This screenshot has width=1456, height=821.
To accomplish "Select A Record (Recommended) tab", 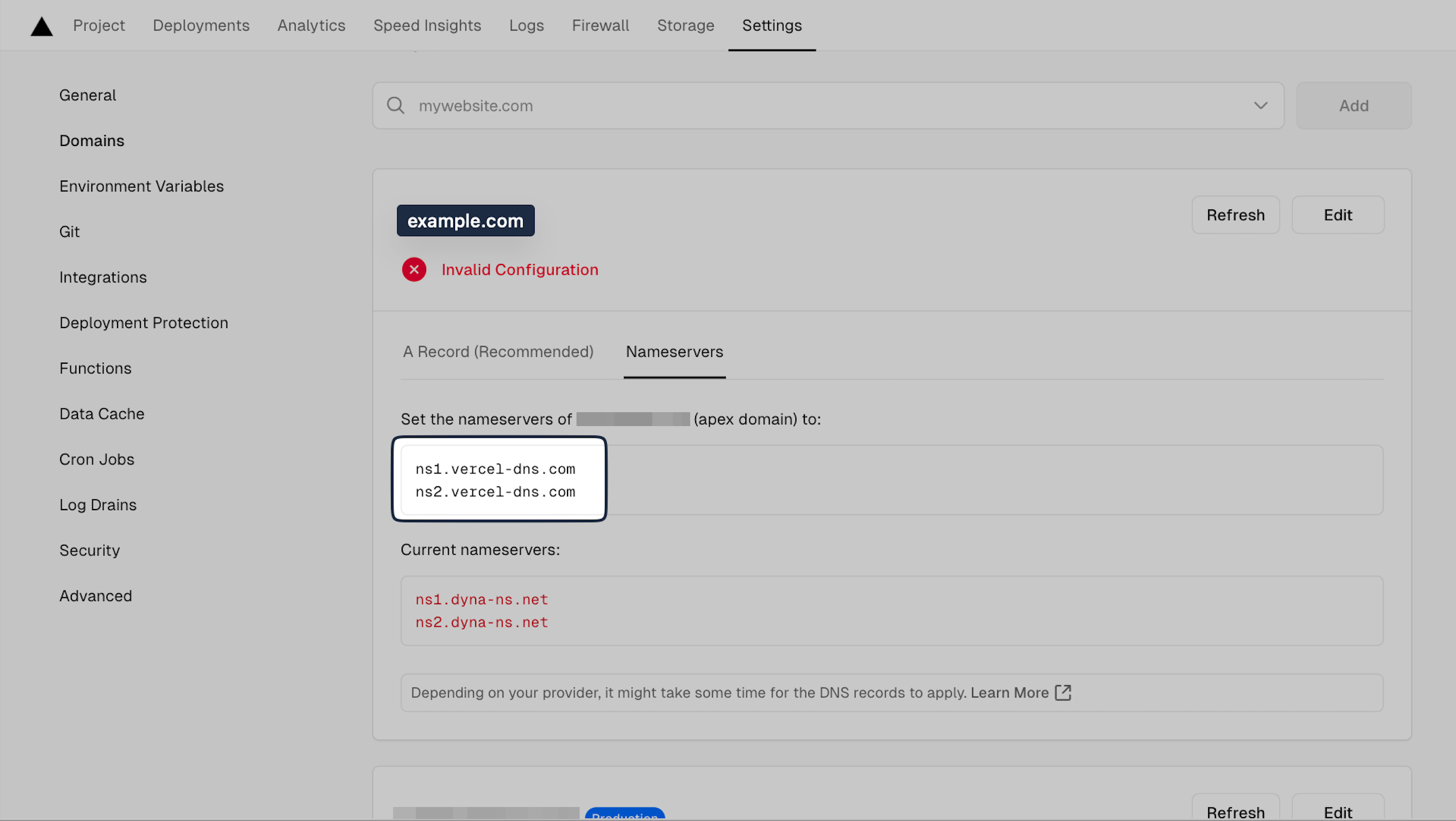I will (498, 352).
